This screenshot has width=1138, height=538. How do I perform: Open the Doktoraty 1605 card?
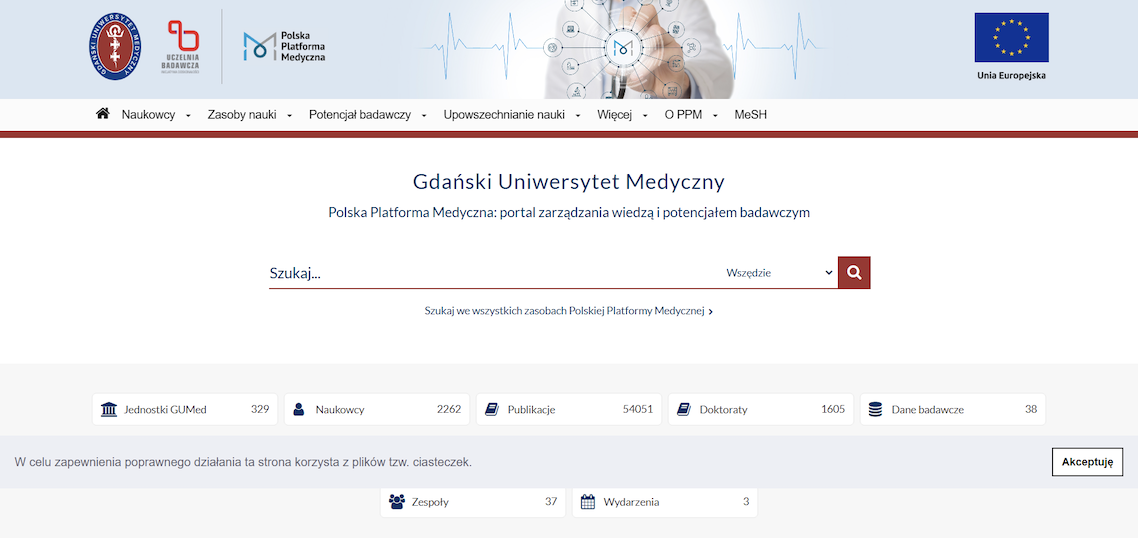[761, 409]
